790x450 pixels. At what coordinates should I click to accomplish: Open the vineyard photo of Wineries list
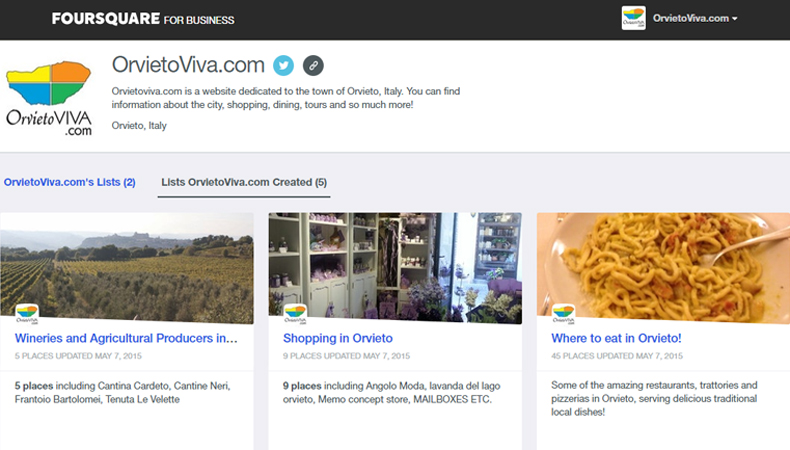point(127,268)
